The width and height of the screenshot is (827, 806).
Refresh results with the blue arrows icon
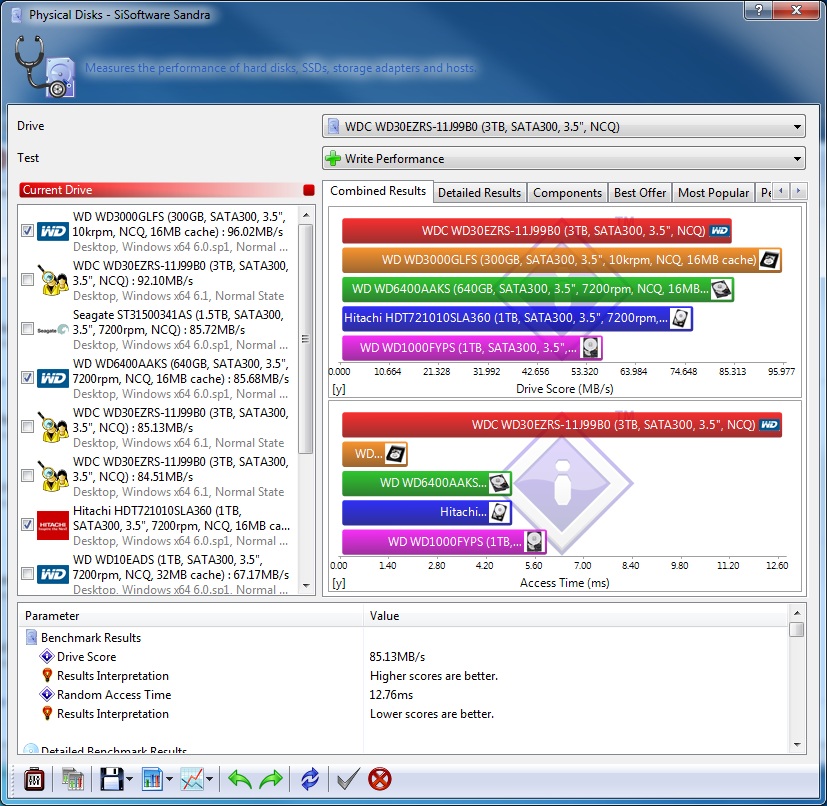point(310,779)
